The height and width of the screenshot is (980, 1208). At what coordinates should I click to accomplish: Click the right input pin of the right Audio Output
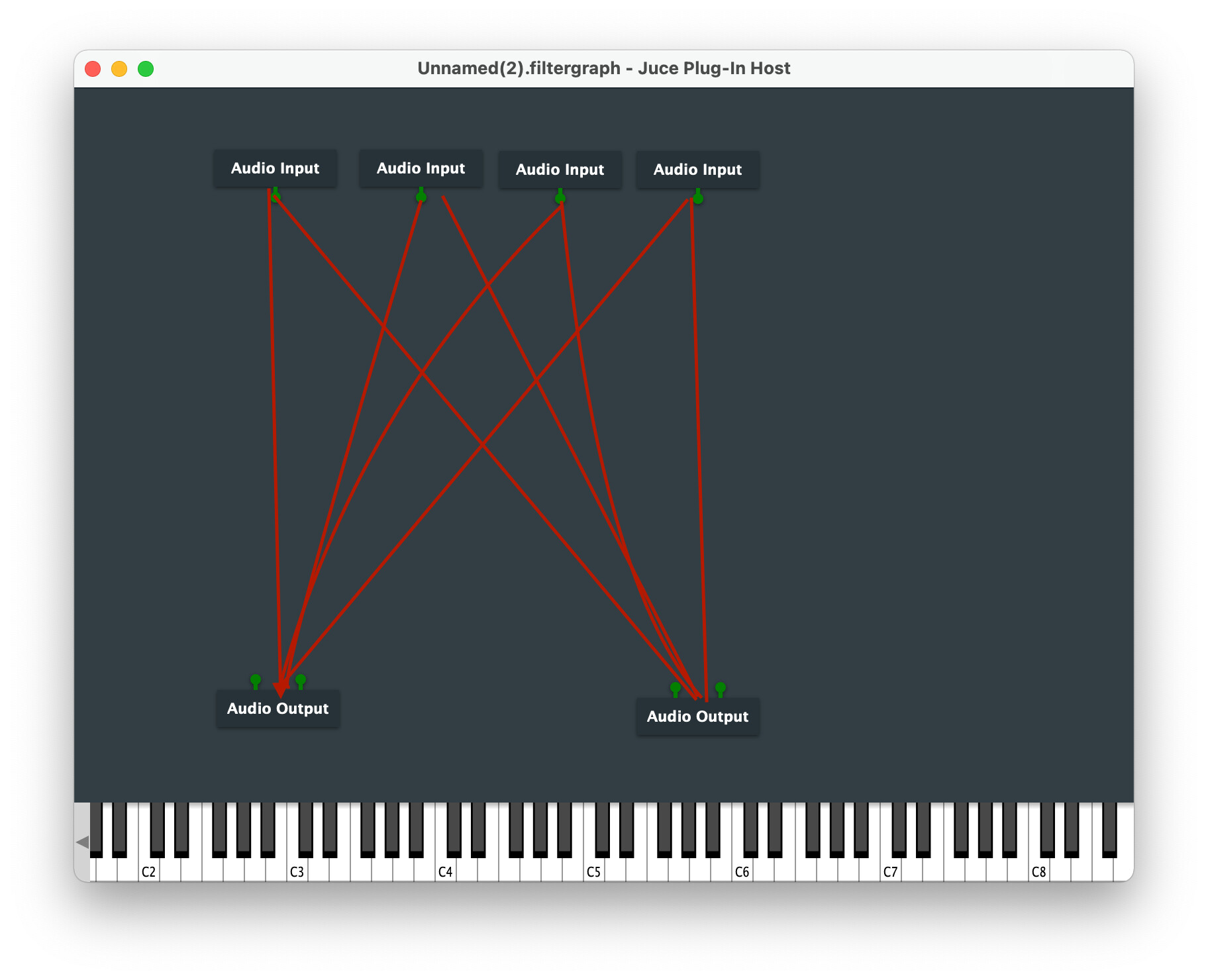pos(721,689)
